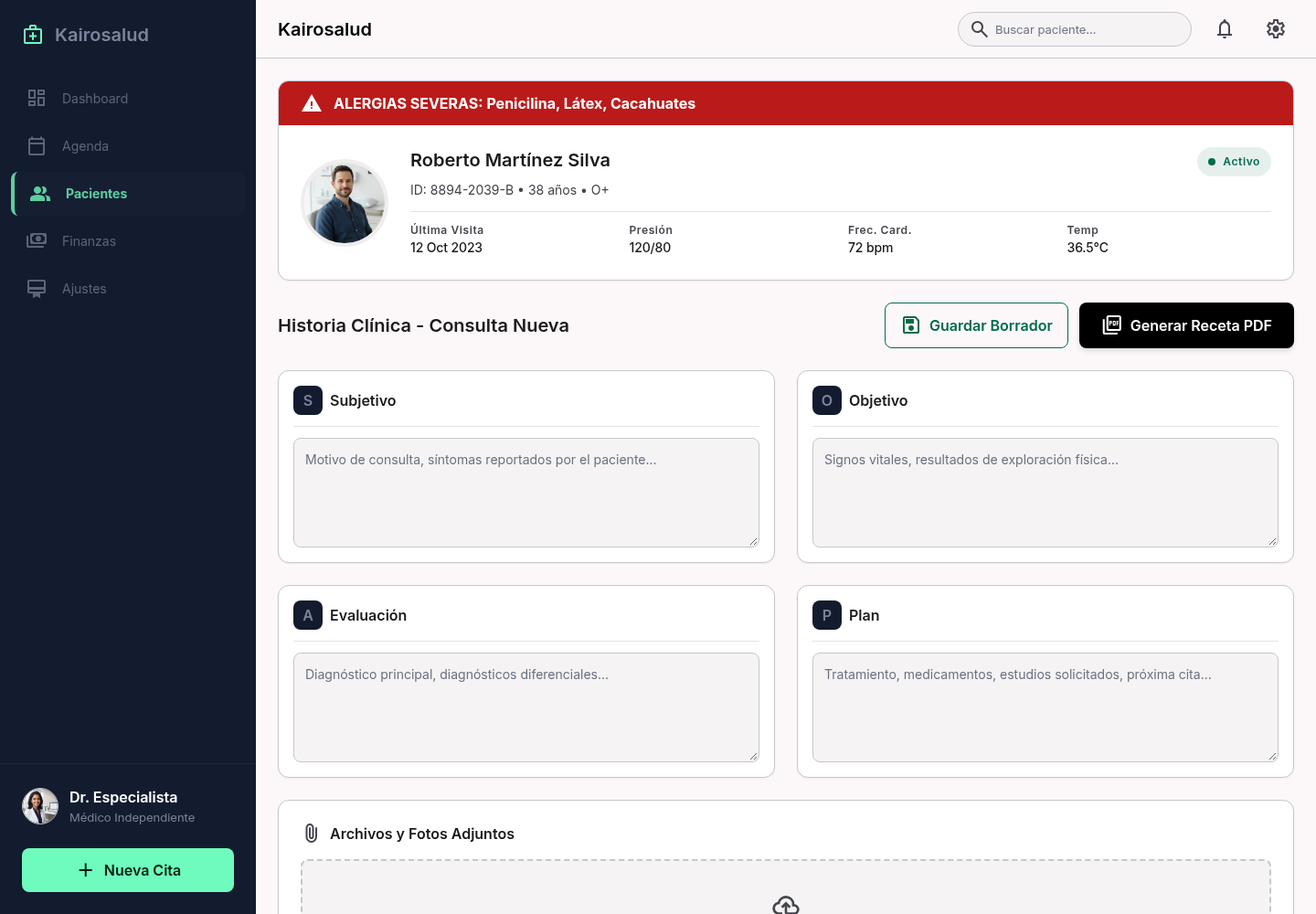
Task: Click the Pacientes people icon
Action: pos(40,194)
